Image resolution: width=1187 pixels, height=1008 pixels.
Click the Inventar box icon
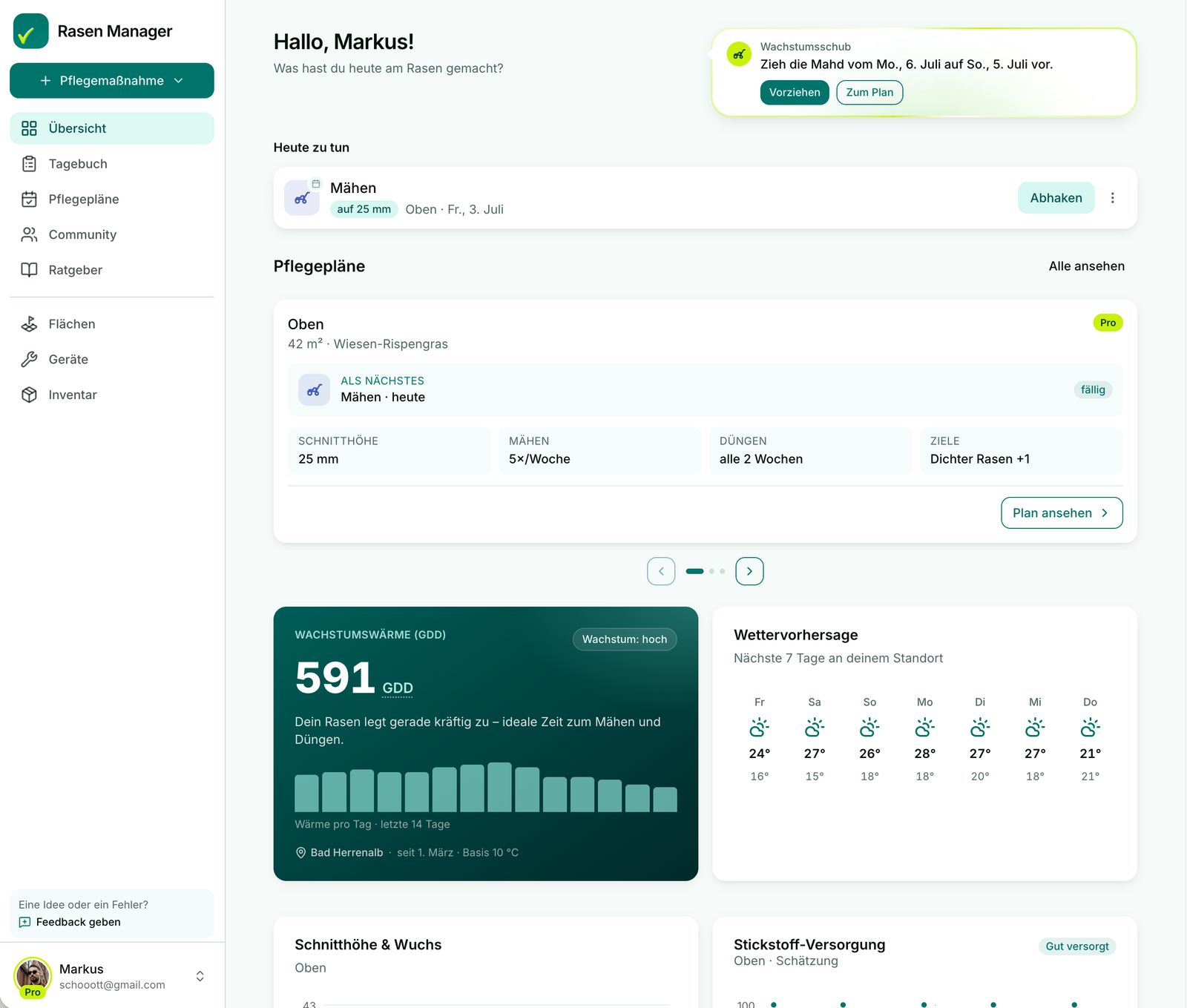[x=29, y=395]
